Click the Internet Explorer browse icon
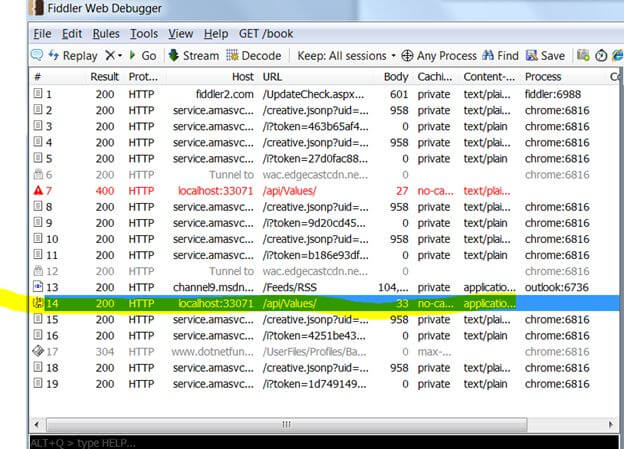This screenshot has width=624, height=449. [x=618, y=55]
